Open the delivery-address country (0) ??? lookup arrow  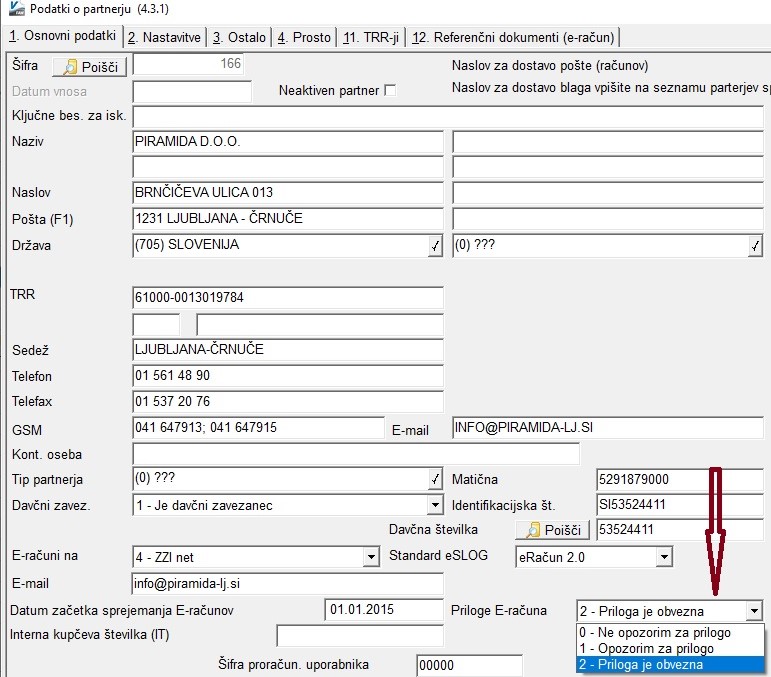coord(755,246)
